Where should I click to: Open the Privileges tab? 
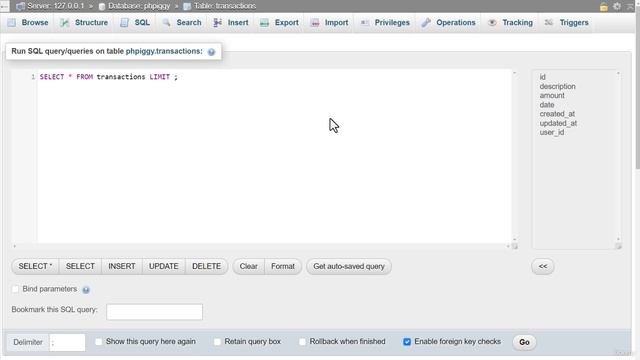(x=385, y=23)
